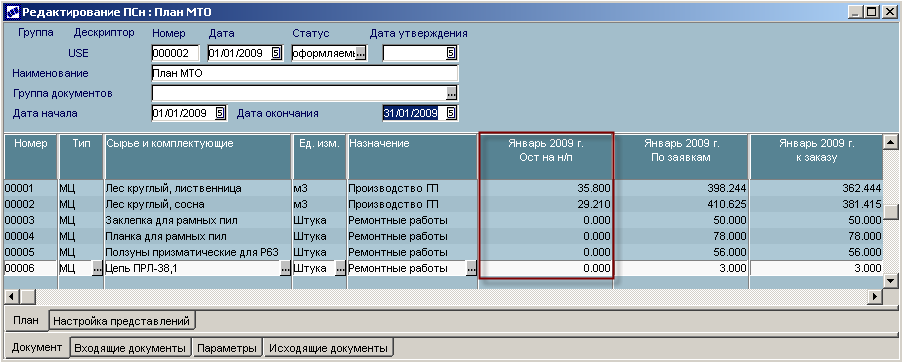
Task: Click the USE descriptor value
Action: tap(78, 54)
